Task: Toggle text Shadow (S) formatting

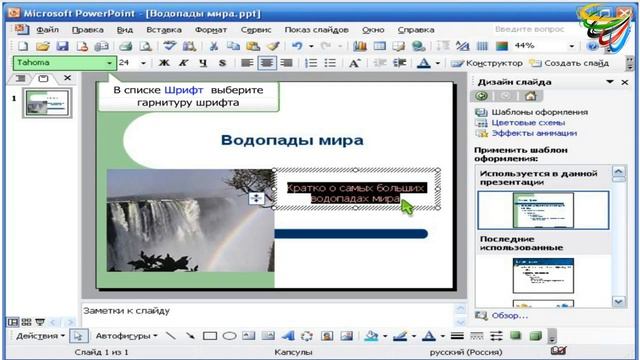Action: pyautogui.click(x=222, y=63)
